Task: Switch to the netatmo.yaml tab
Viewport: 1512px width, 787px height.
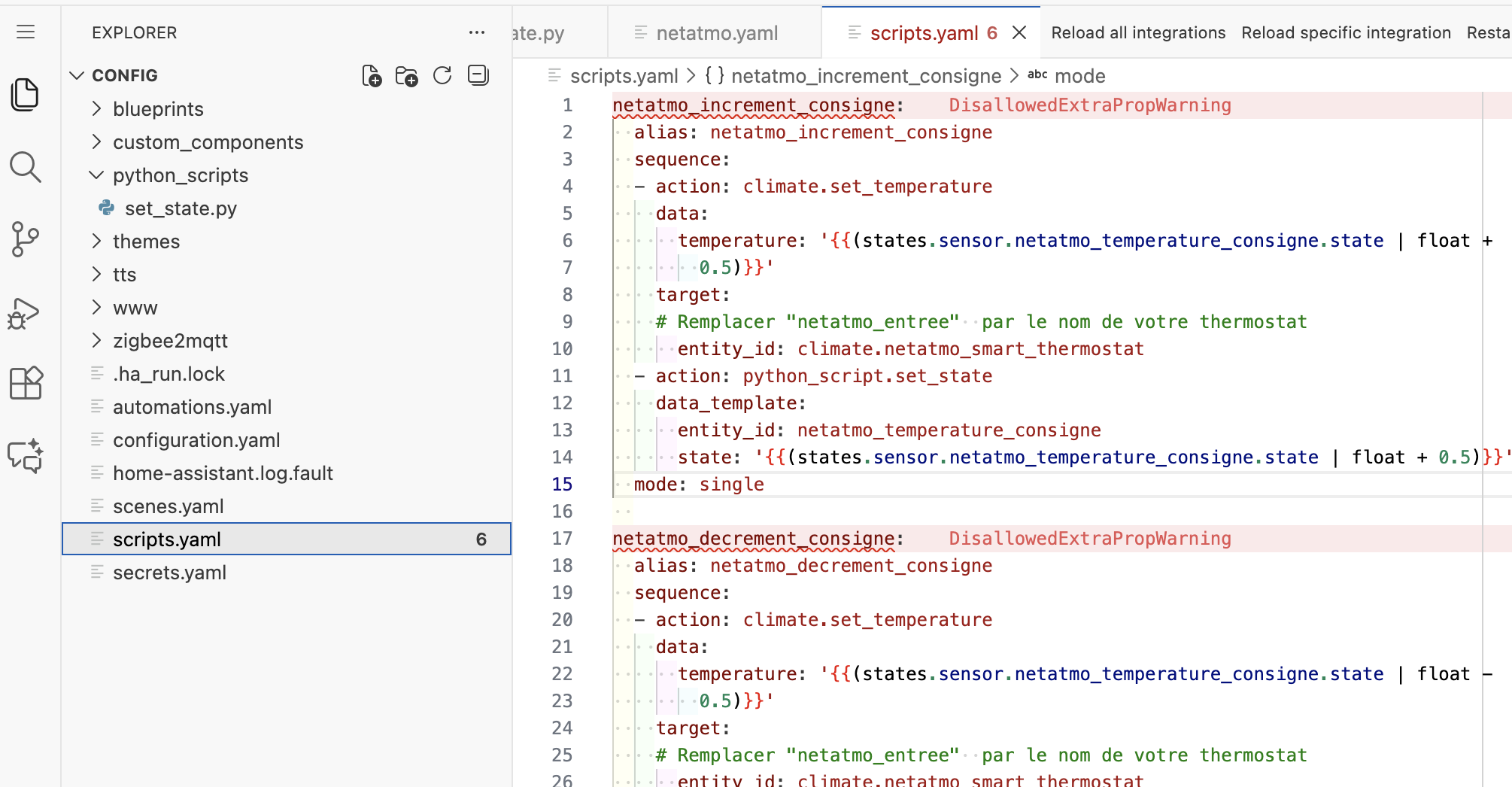Action: click(716, 33)
